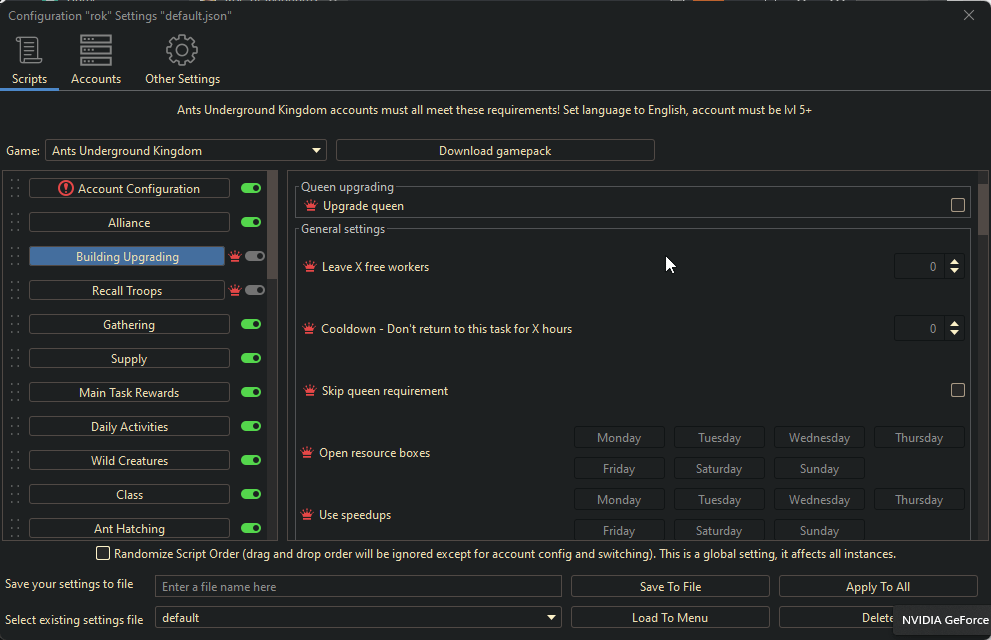Click the drag handle beside Alliance

pos(15,223)
